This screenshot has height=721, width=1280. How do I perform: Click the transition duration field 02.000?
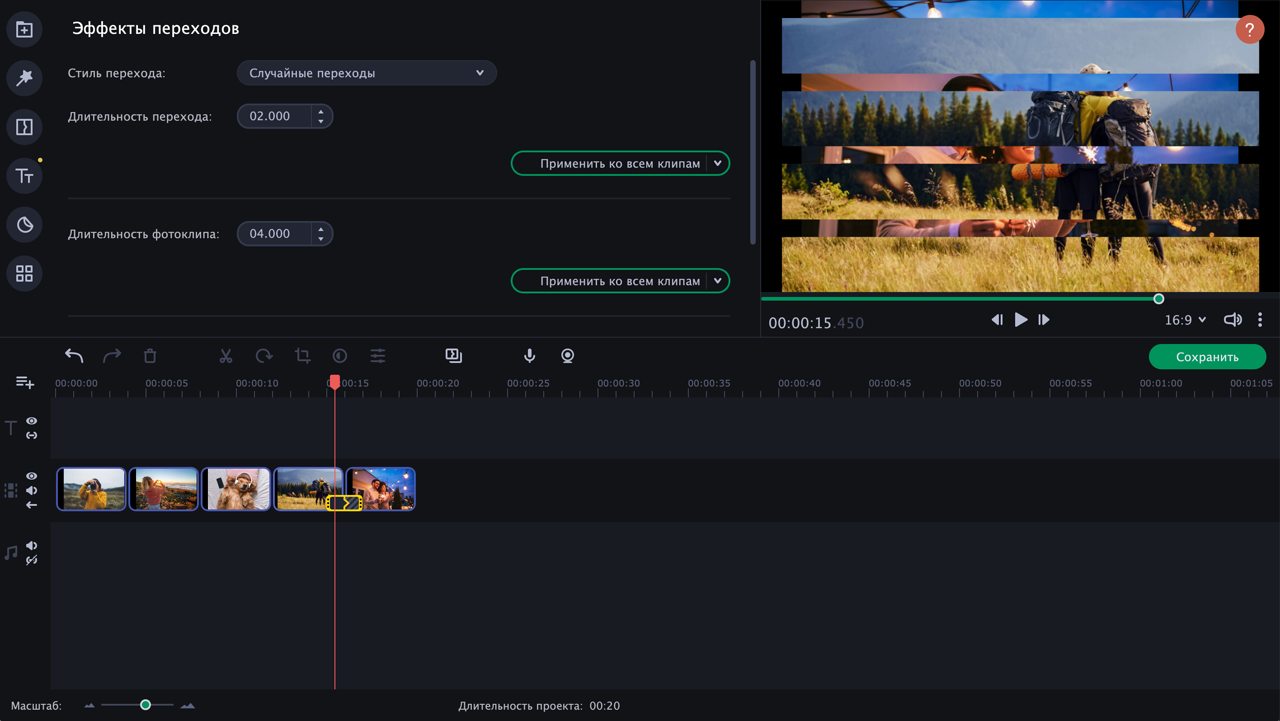click(x=274, y=116)
